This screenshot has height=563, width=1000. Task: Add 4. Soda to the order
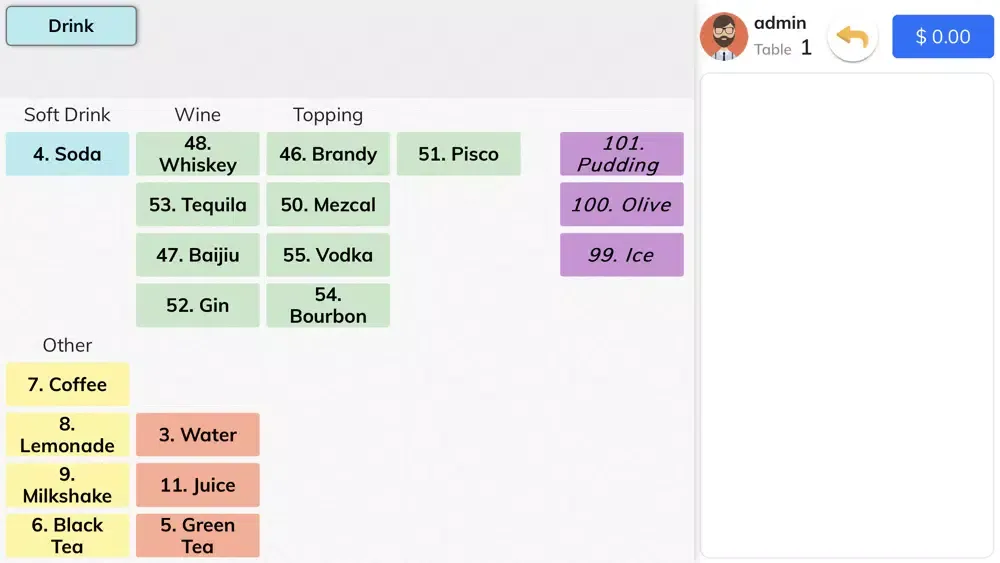pyautogui.click(x=67, y=154)
